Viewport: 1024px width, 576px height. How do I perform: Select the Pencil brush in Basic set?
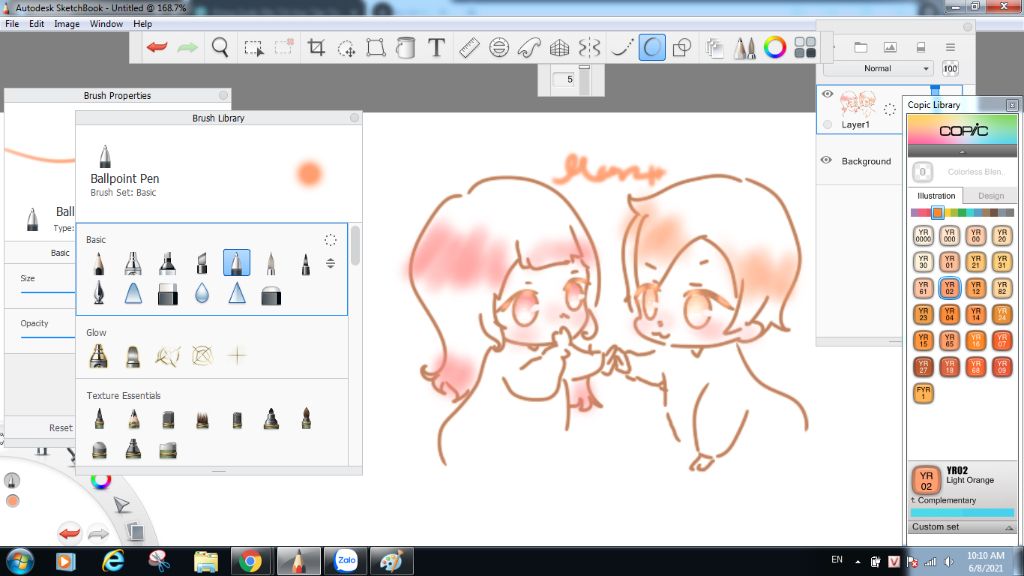click(99, 263)
